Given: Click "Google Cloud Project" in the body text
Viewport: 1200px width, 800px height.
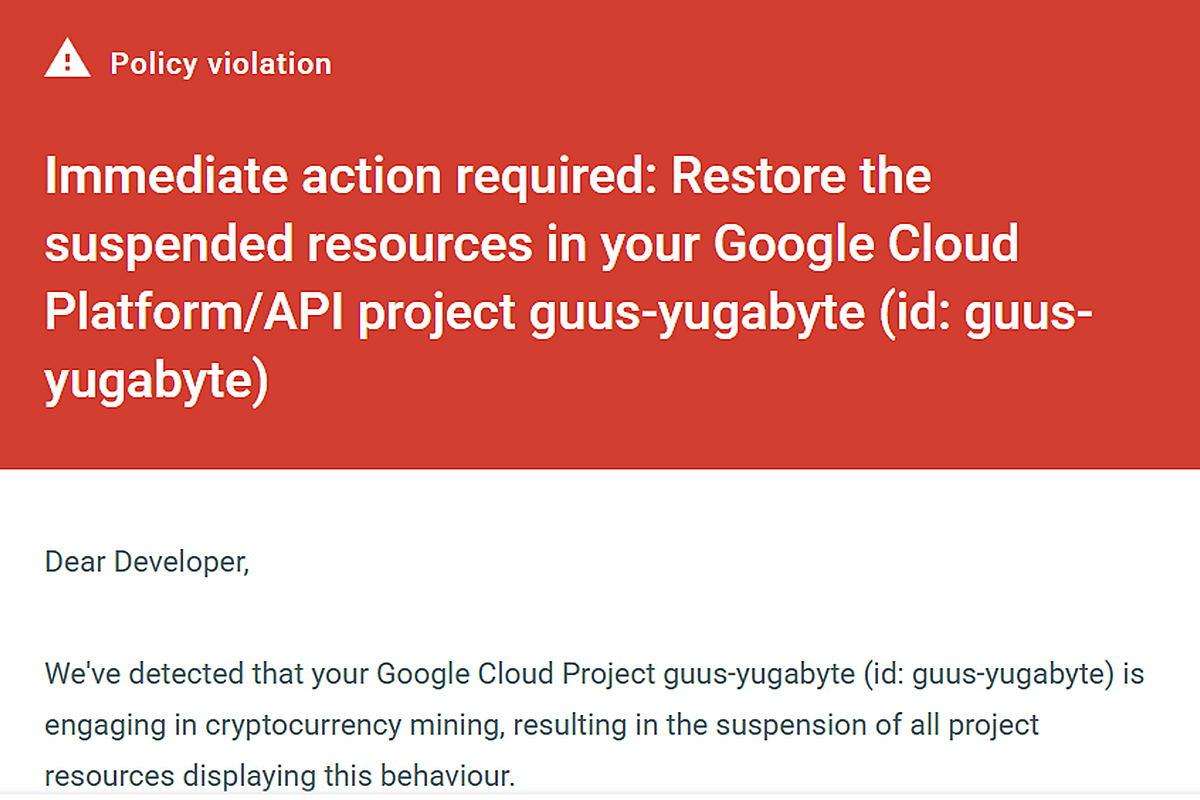Looking at the screenshot, I should [x=516, y=673].
